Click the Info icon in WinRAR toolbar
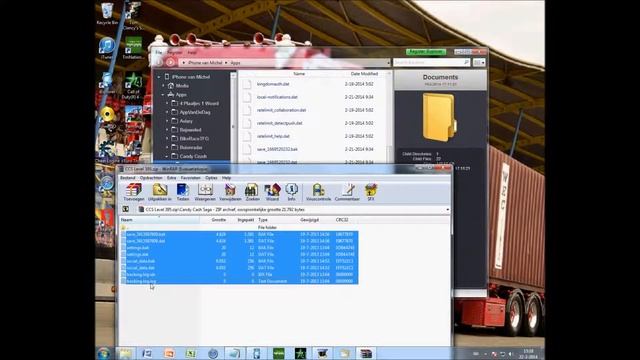 coord(291,192)
